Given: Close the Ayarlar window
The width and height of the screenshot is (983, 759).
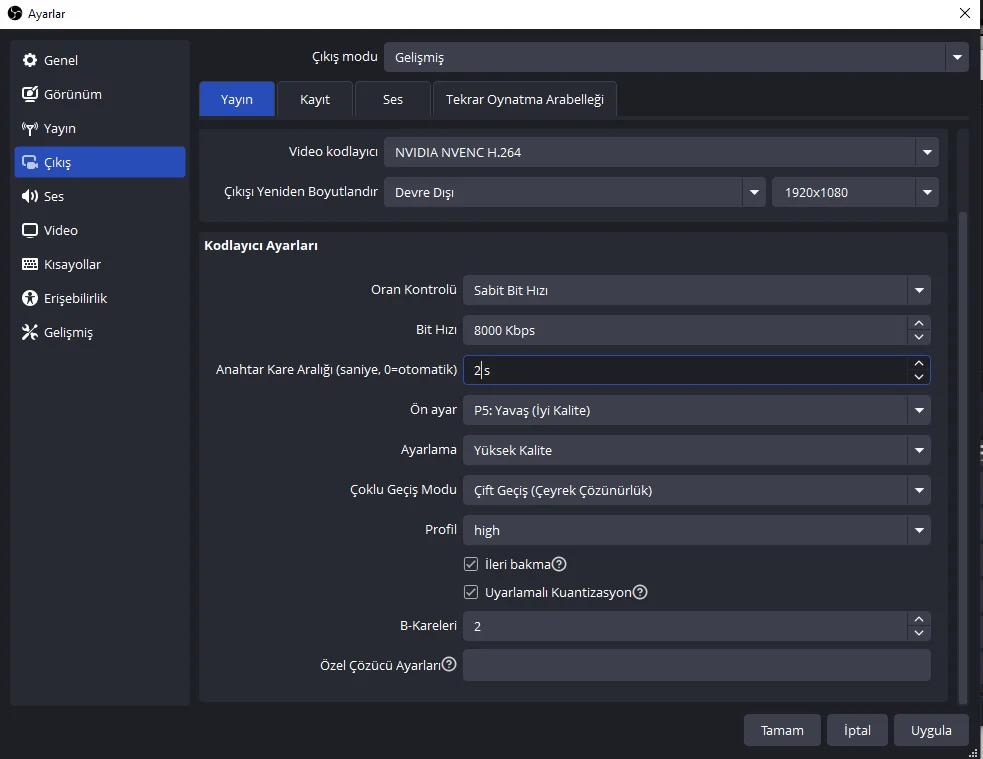Looking at the screenshot, I should click(965, 13).
